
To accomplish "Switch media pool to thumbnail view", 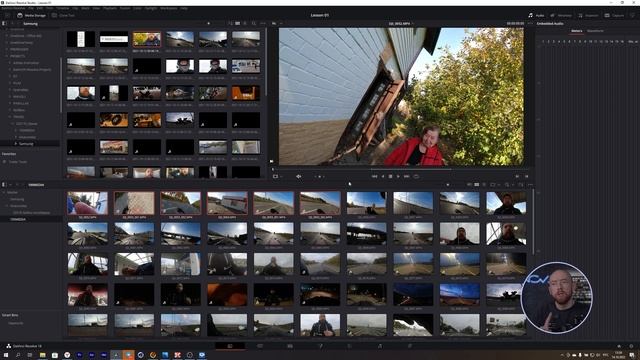I will [x=476, y=185].
